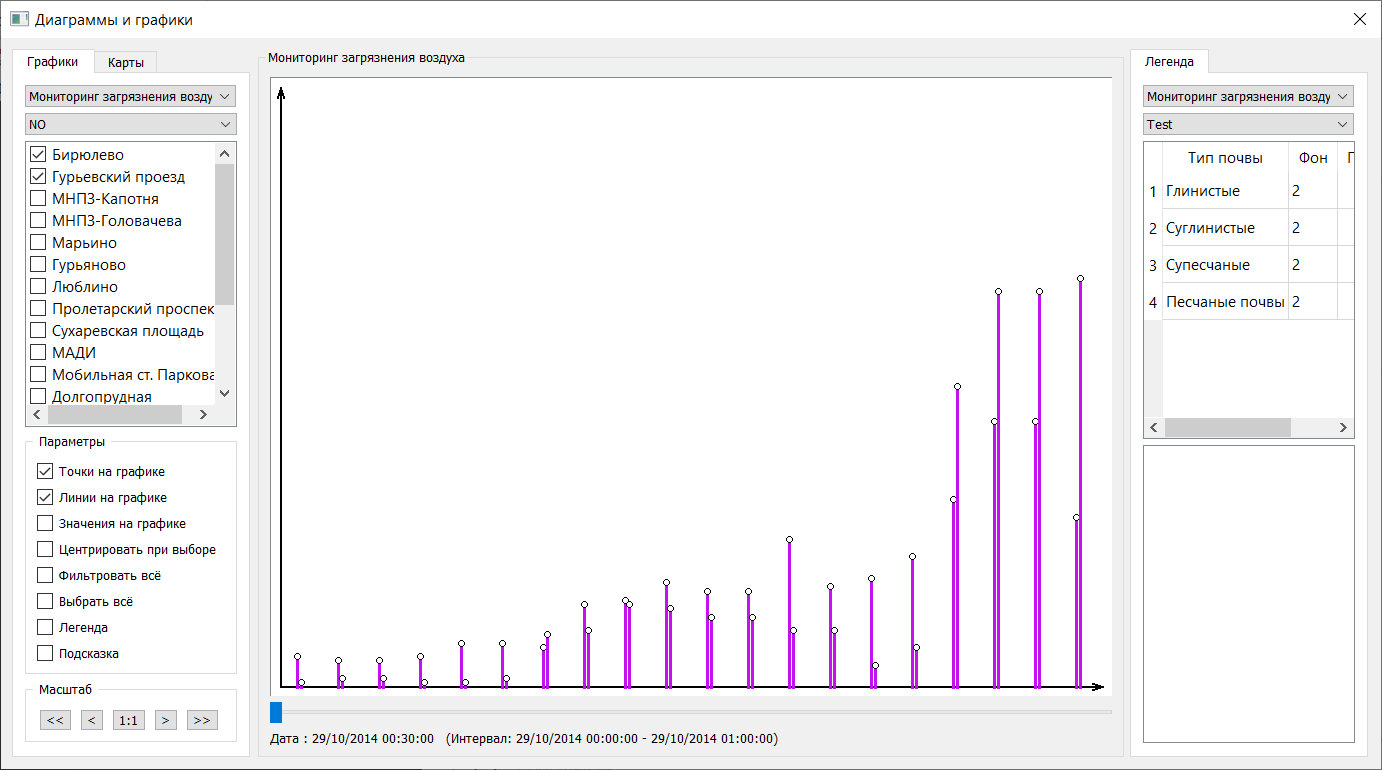
Task: Select the Суглинистые table cell
Action: (x=1225, y=228)
